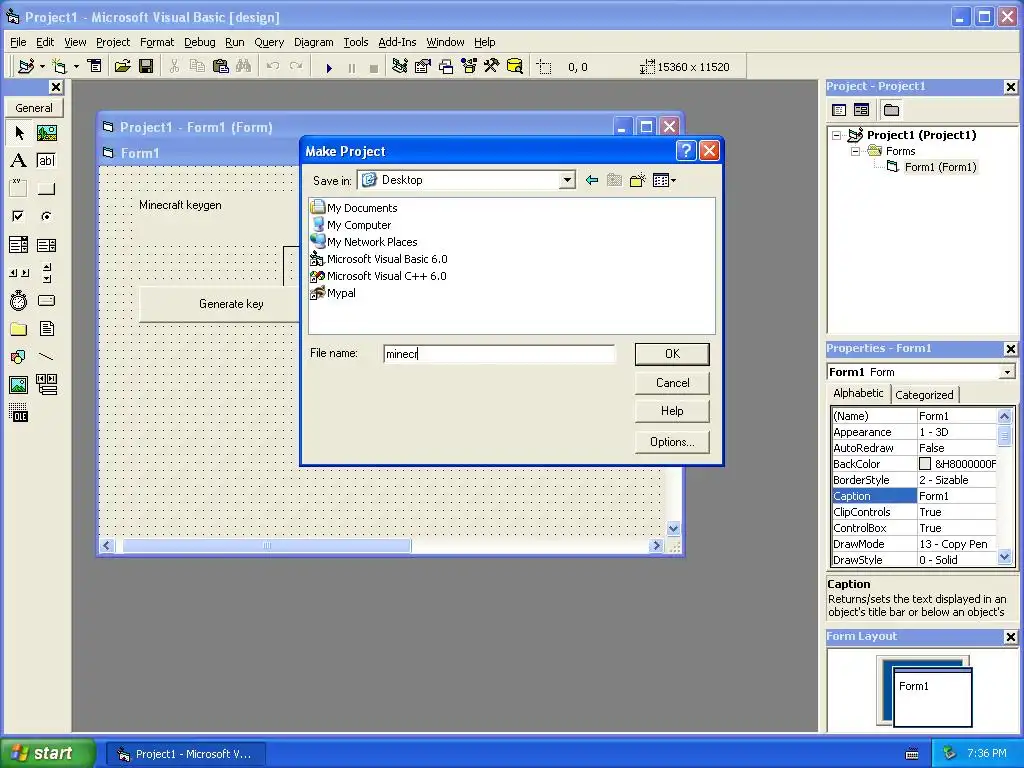Click Help in Make Project dialog
Image resolution: width=1024 pixels, height=768 pixels.
(x=672, y=411)
